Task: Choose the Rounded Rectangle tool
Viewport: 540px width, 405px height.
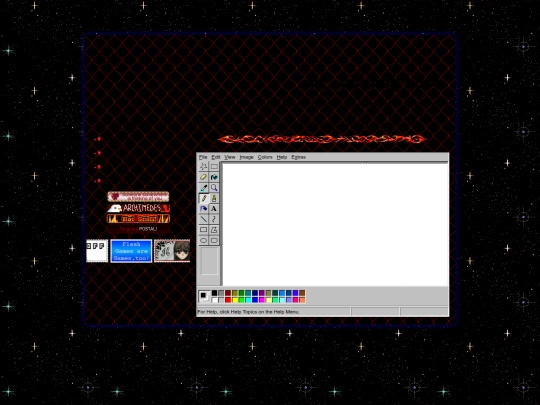Action: [x=214, y=240]
